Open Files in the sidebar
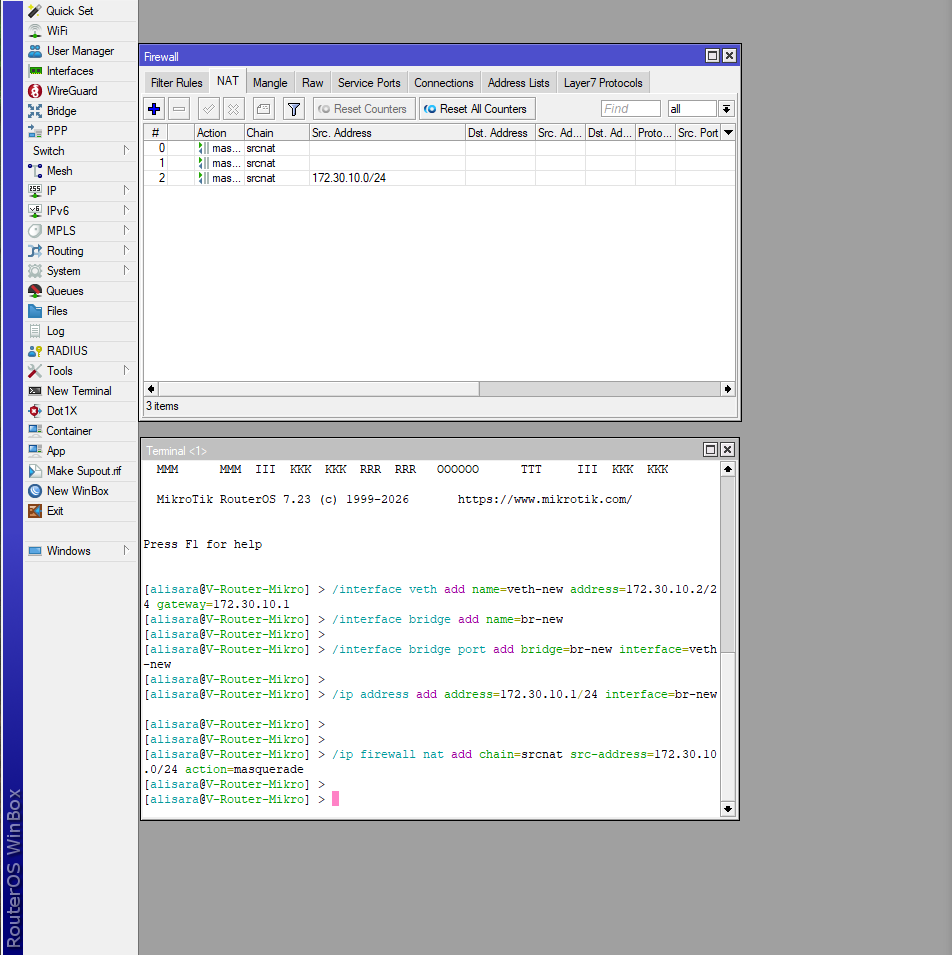 [80, 311]
